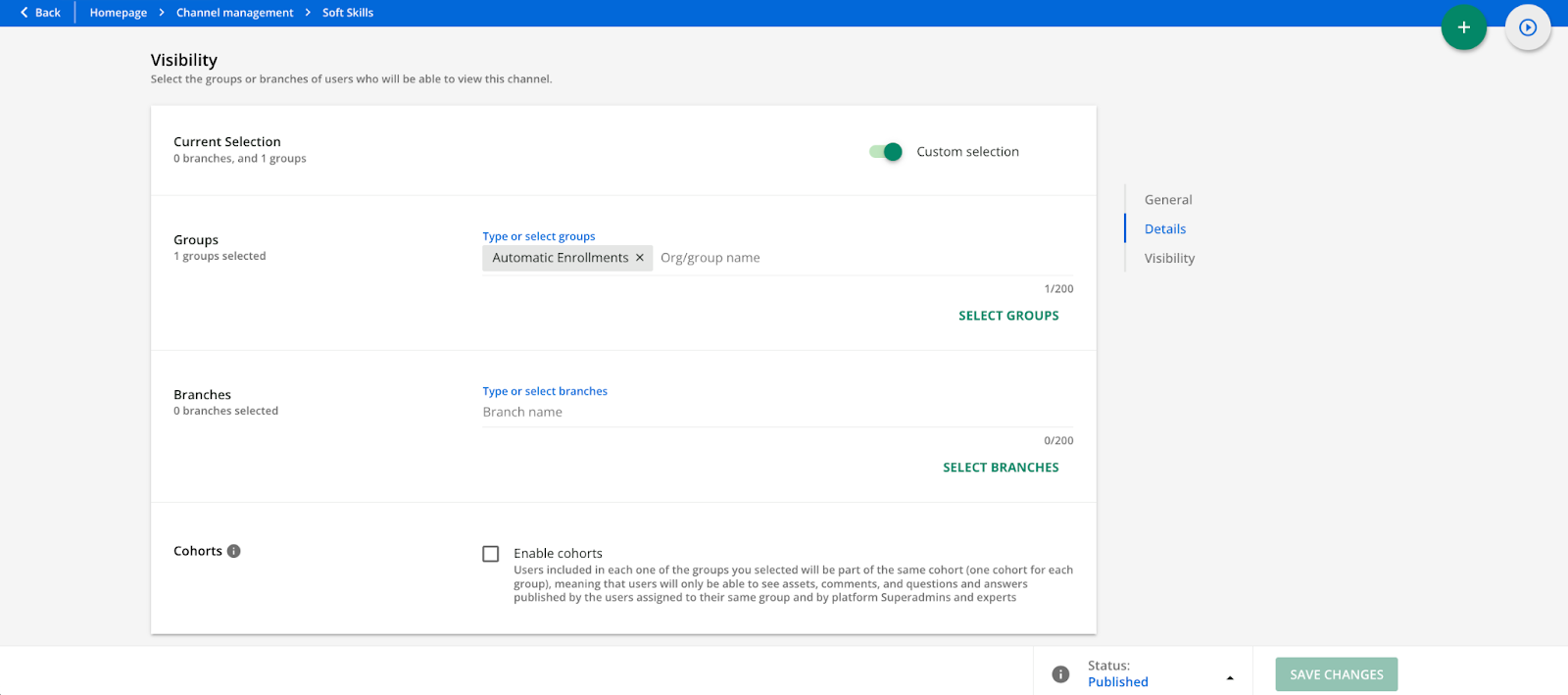Toggle the Custom selection switch
Screen dimensions: 1568x695
coord(886,152)
